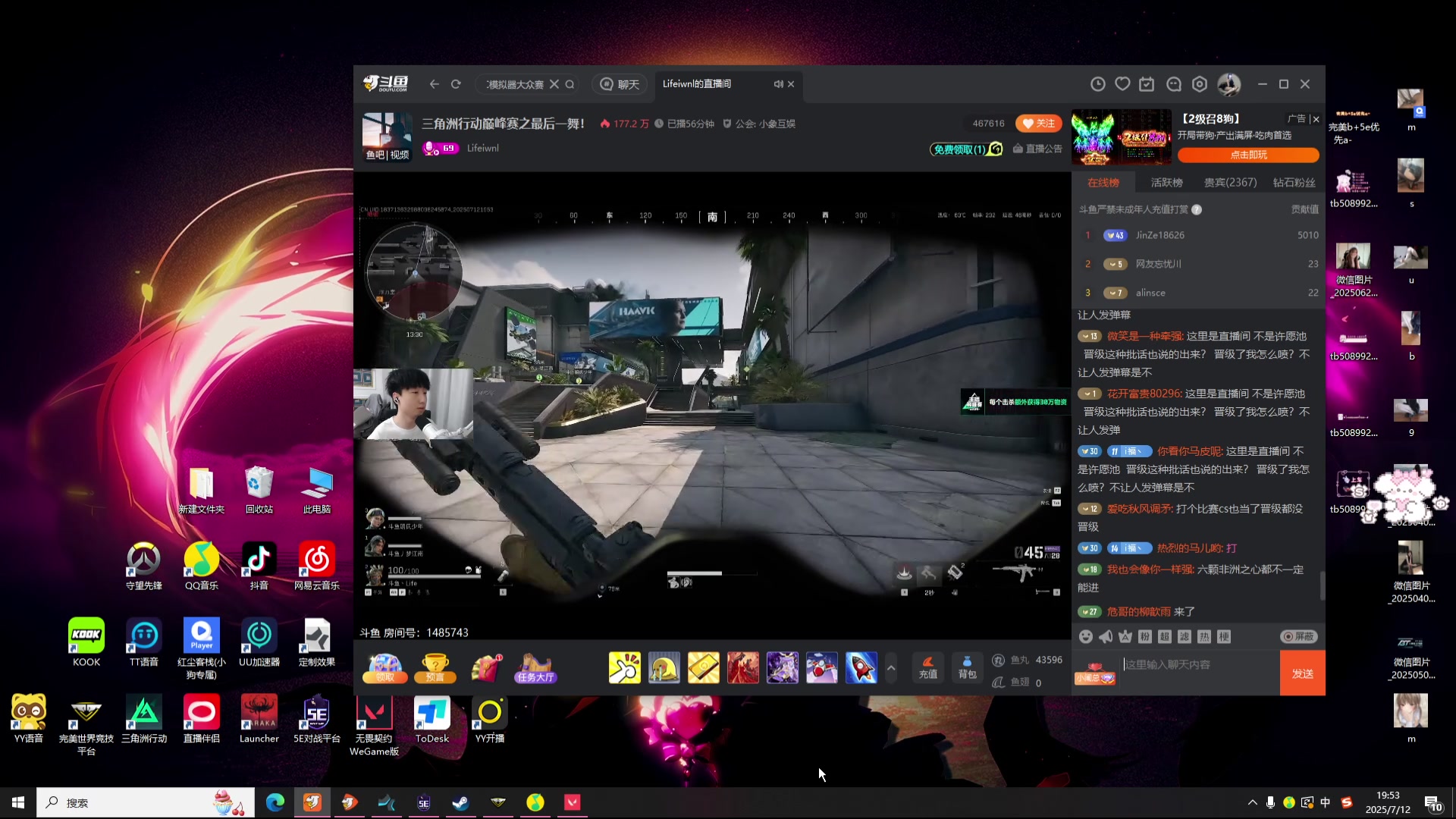The width and height of the screenshot is (1456, 819).
Task: Open the 回收站 recycle bin on desktop
Action: tap(259, 490)
